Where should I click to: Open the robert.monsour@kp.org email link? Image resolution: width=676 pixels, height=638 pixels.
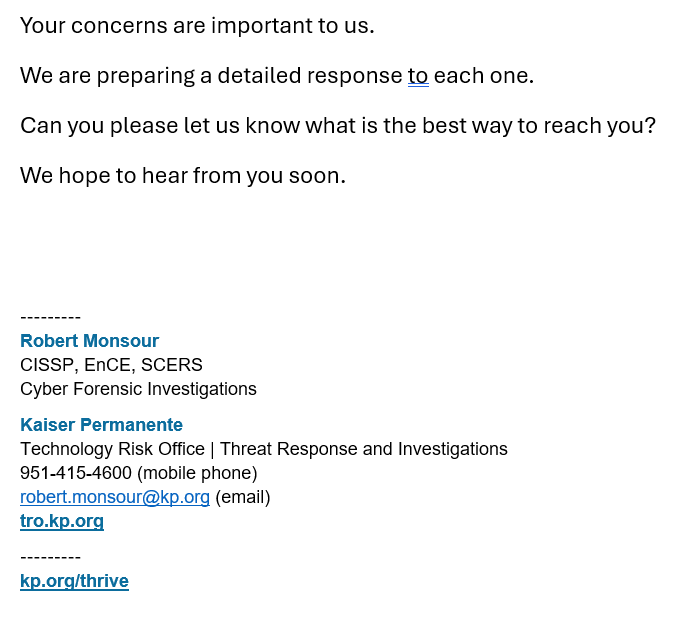click(x=114, y=497)
